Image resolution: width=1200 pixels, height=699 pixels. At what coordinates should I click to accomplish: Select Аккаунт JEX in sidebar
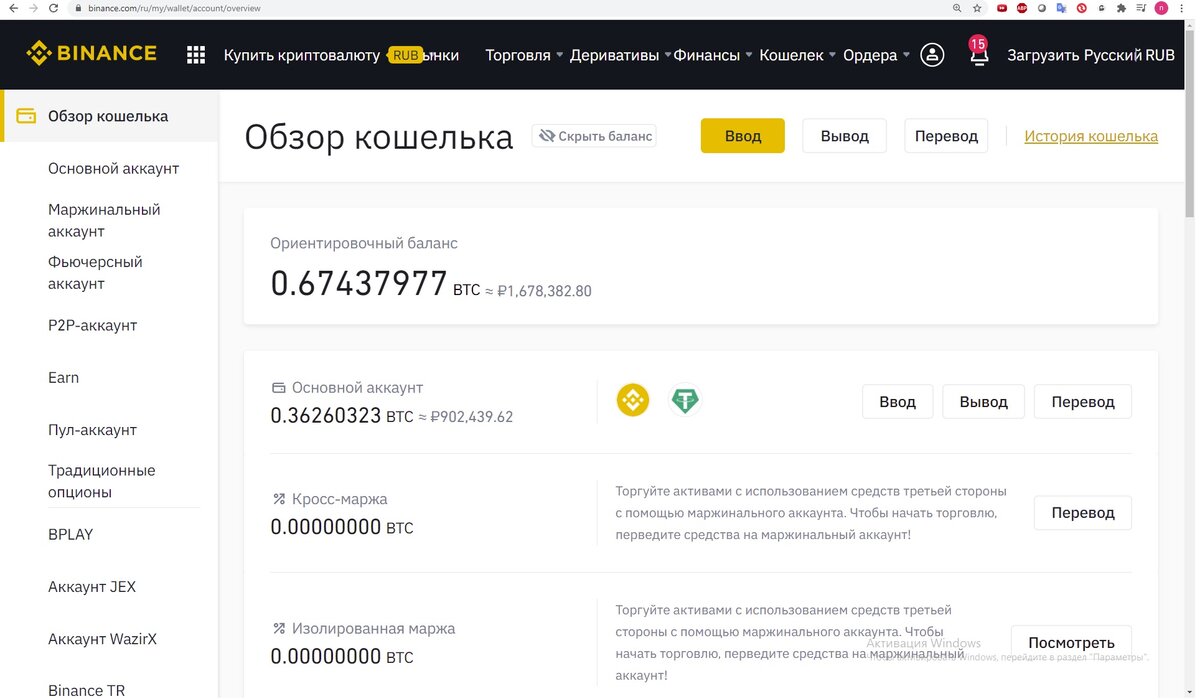pyautogui.click(x=92, y=586)
